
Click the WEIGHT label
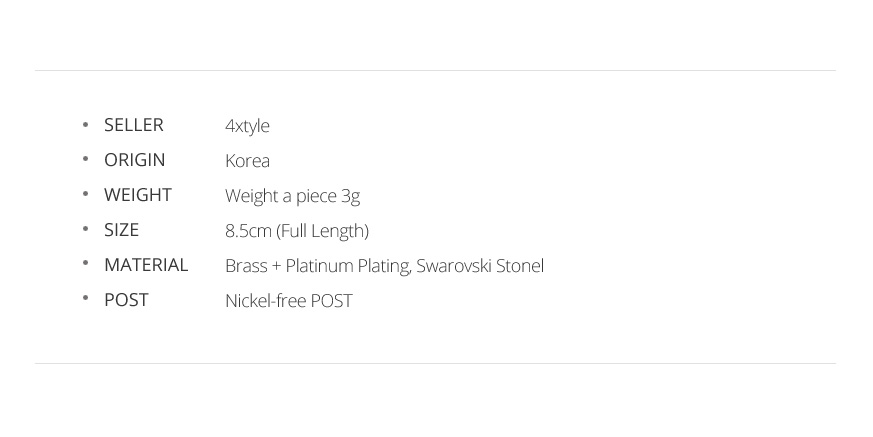tap(138, 195)
